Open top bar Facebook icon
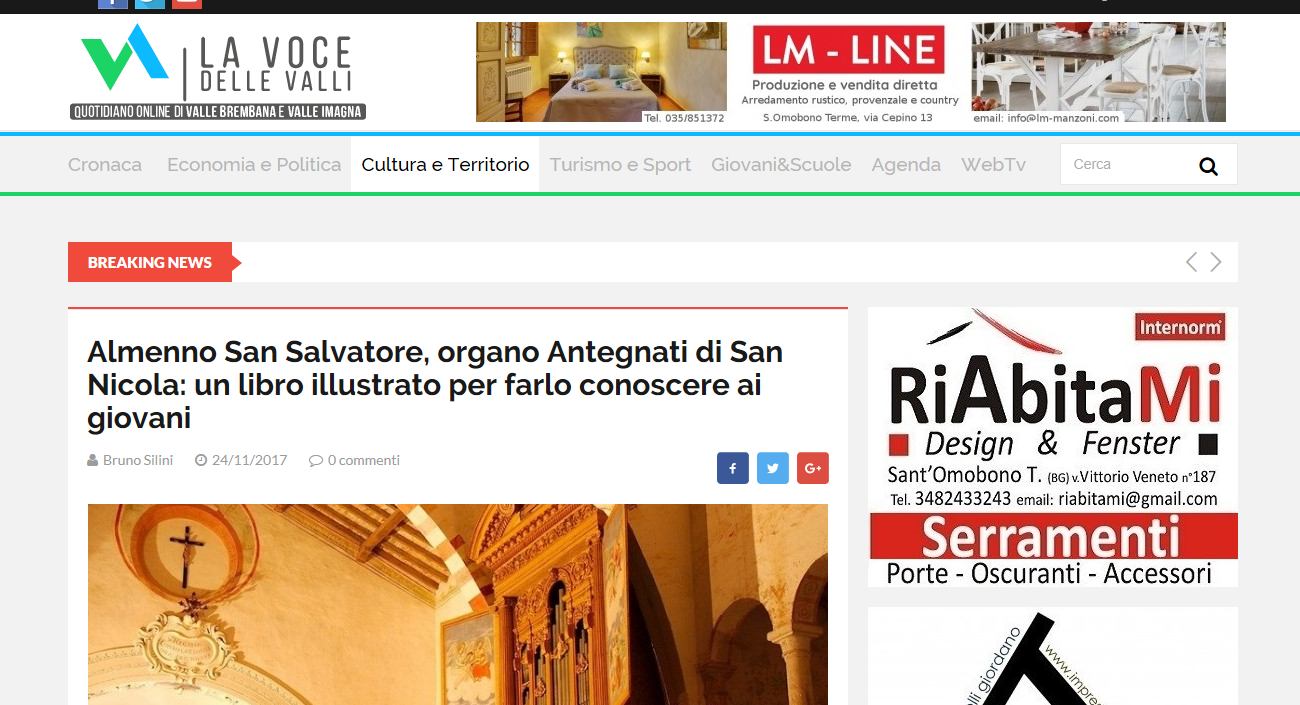Image resolution: width=1300 pixels, height=705 pixels. point(113,4)
